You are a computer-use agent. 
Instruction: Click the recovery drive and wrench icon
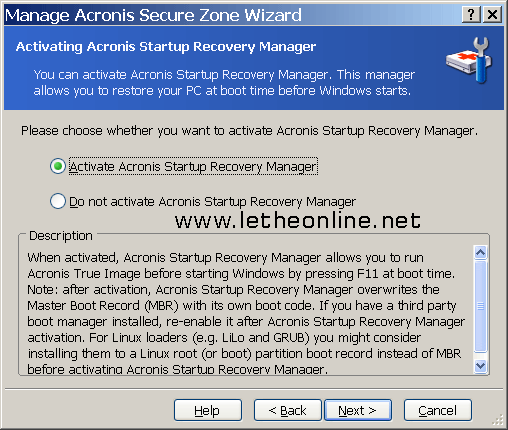469,60
